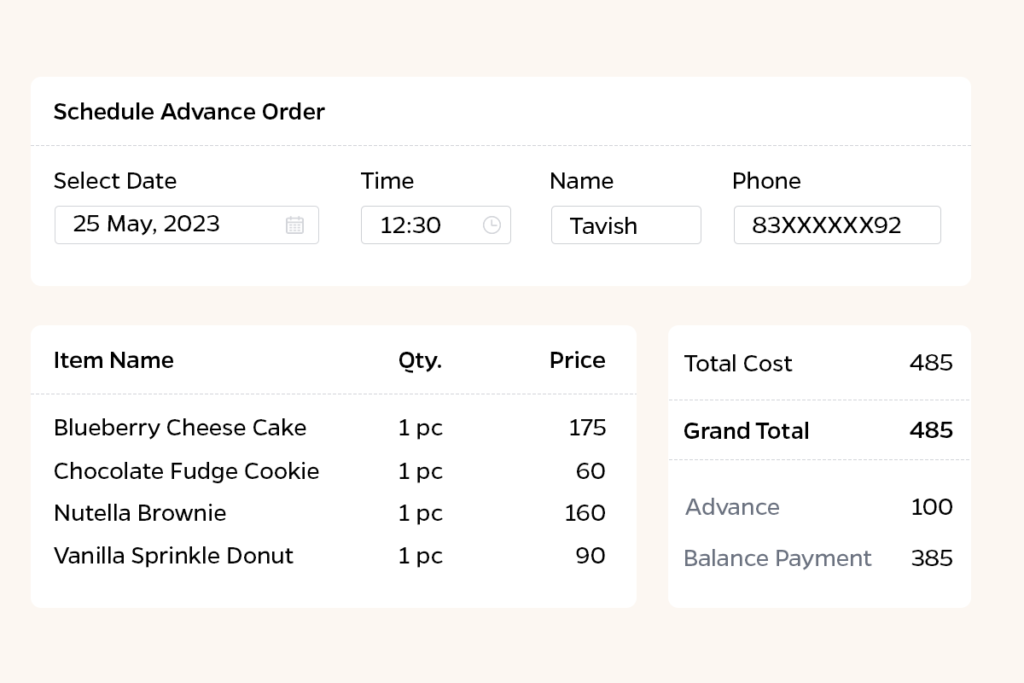Click the 1 pc quantity for Nutella Brownie
The width and height of the screenshot is (1024, 683).
(x=420, y=513)
